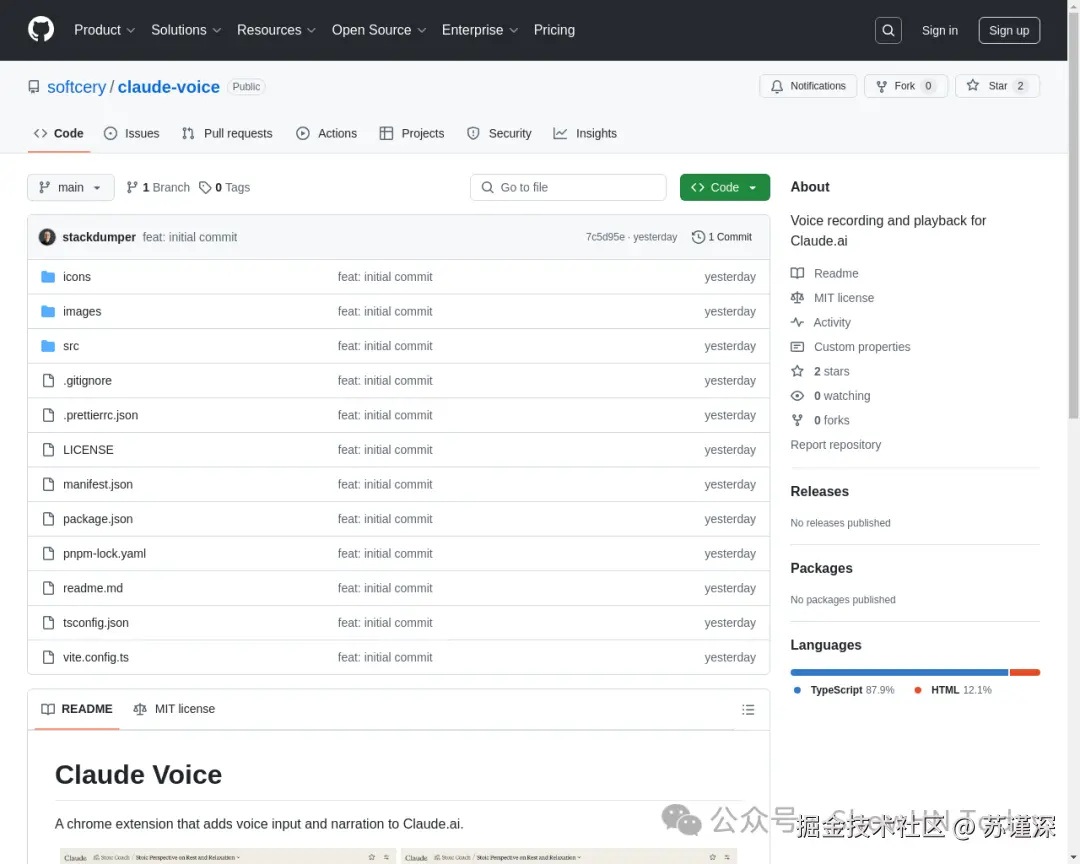The image size is (1080, 864).
Task: Click the .gitignore file icon
Action: (x=48, y=380)
